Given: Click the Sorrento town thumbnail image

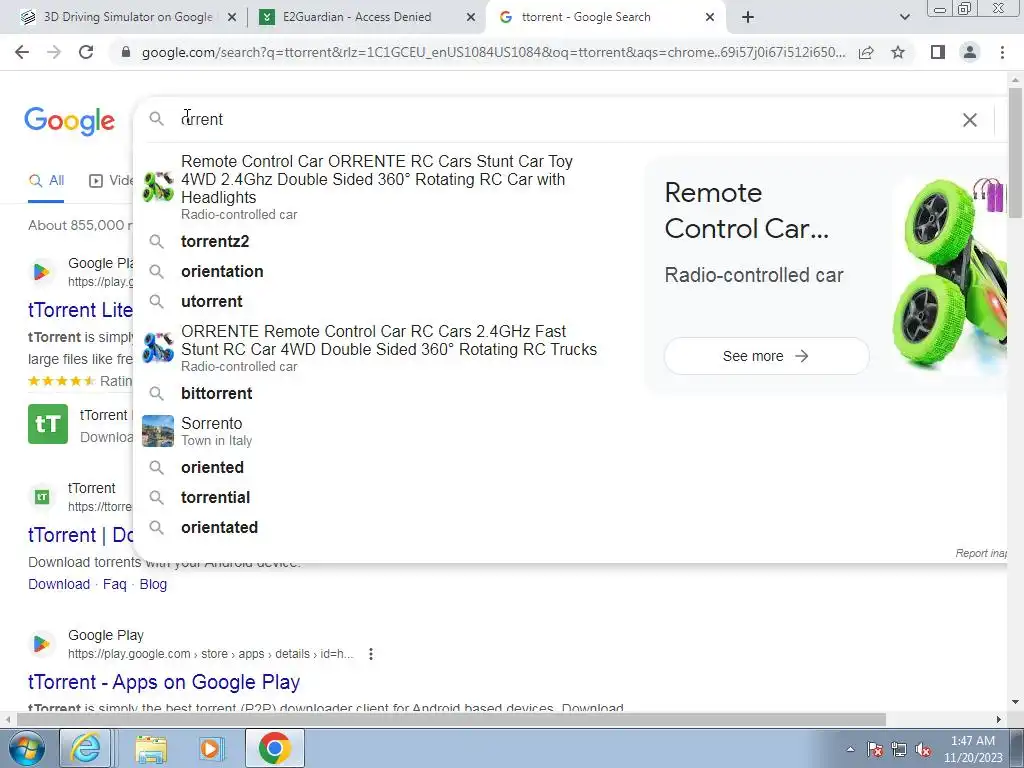Looking at the screenshot, I should click(x=158, y=431).
